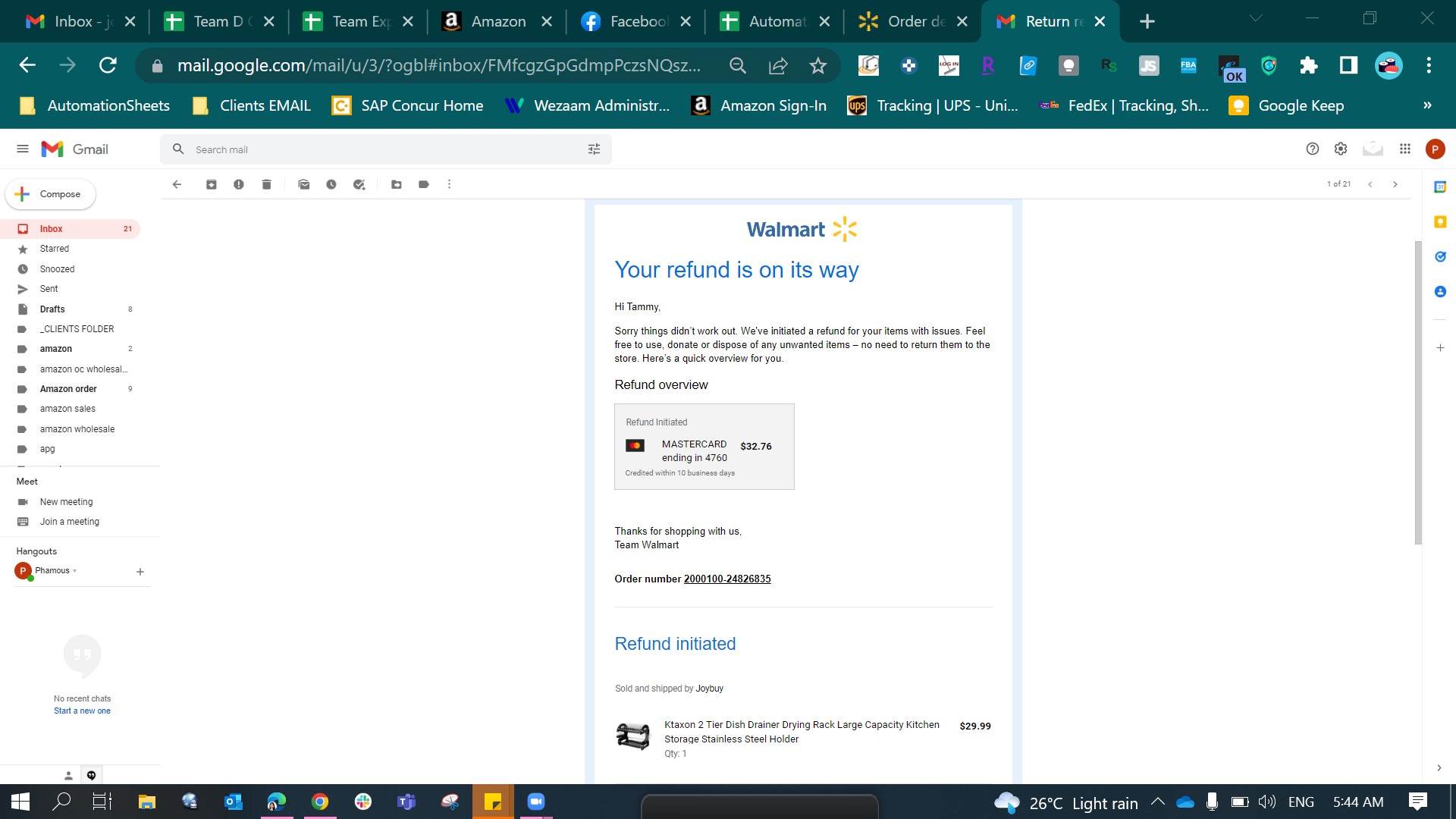
Task: Open Google Contacts side panel
Action: click(x=1440, y=291)
